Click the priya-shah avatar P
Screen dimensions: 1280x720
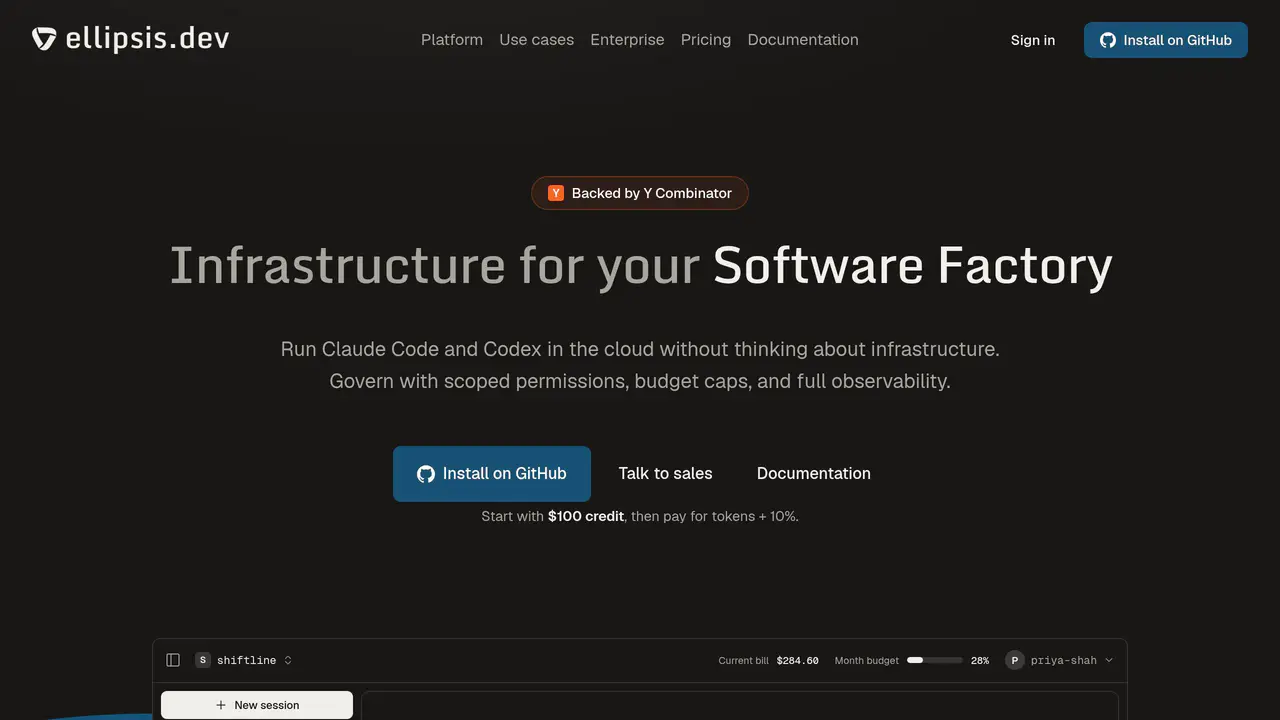[1015, 660]
